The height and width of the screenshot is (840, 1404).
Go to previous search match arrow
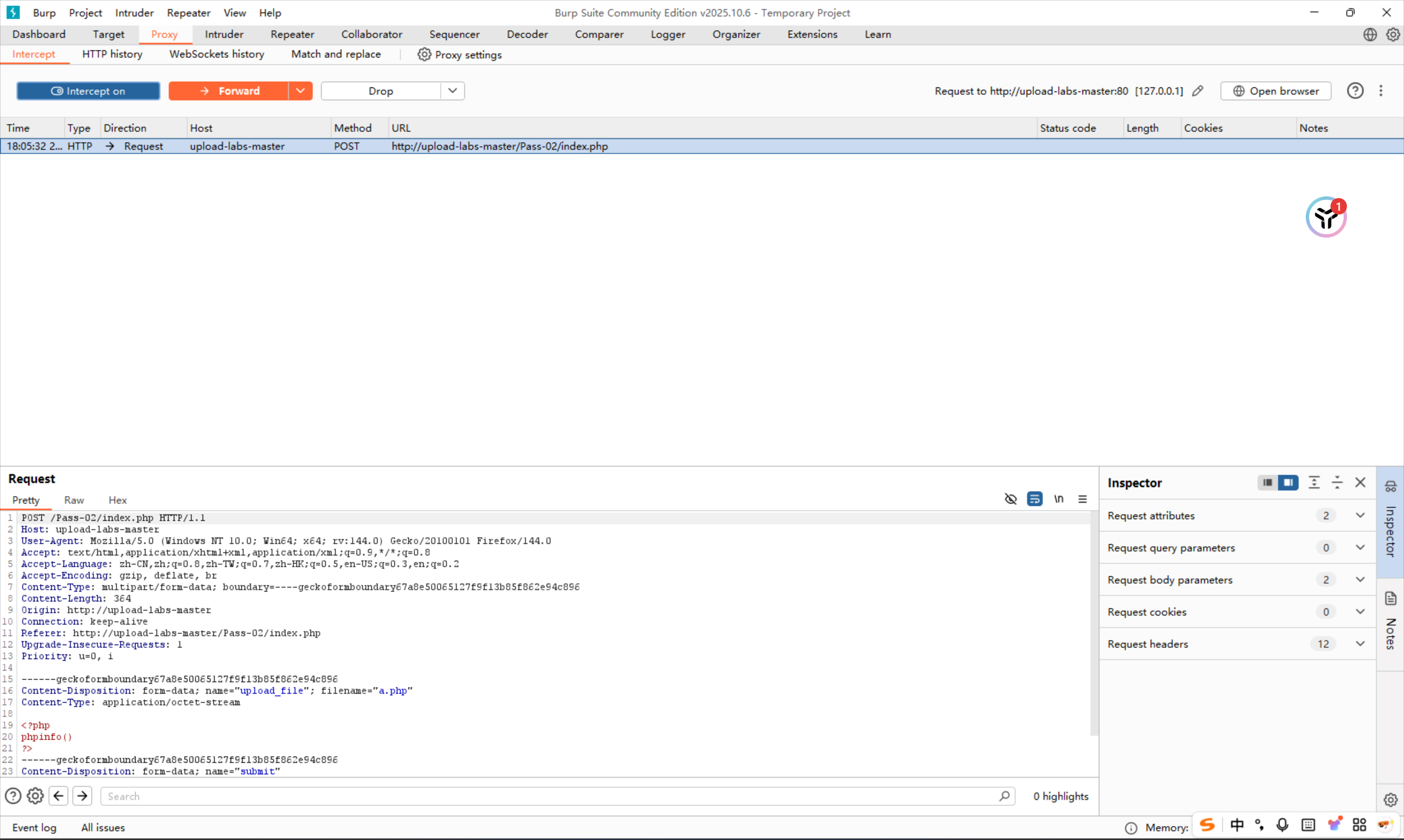tap(59, 797)
